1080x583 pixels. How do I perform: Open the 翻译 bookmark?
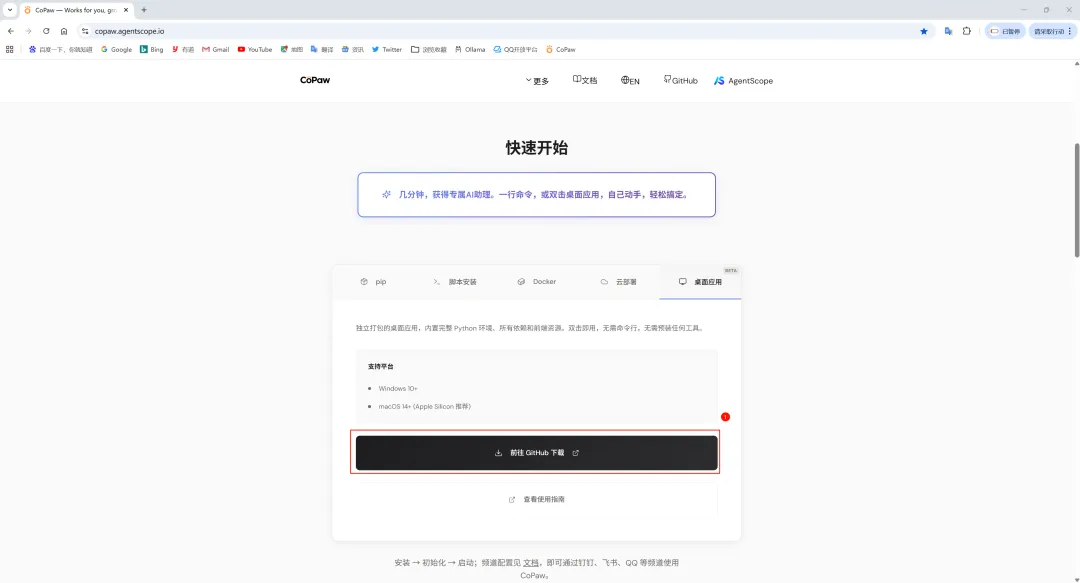click(x=322, y=50)
